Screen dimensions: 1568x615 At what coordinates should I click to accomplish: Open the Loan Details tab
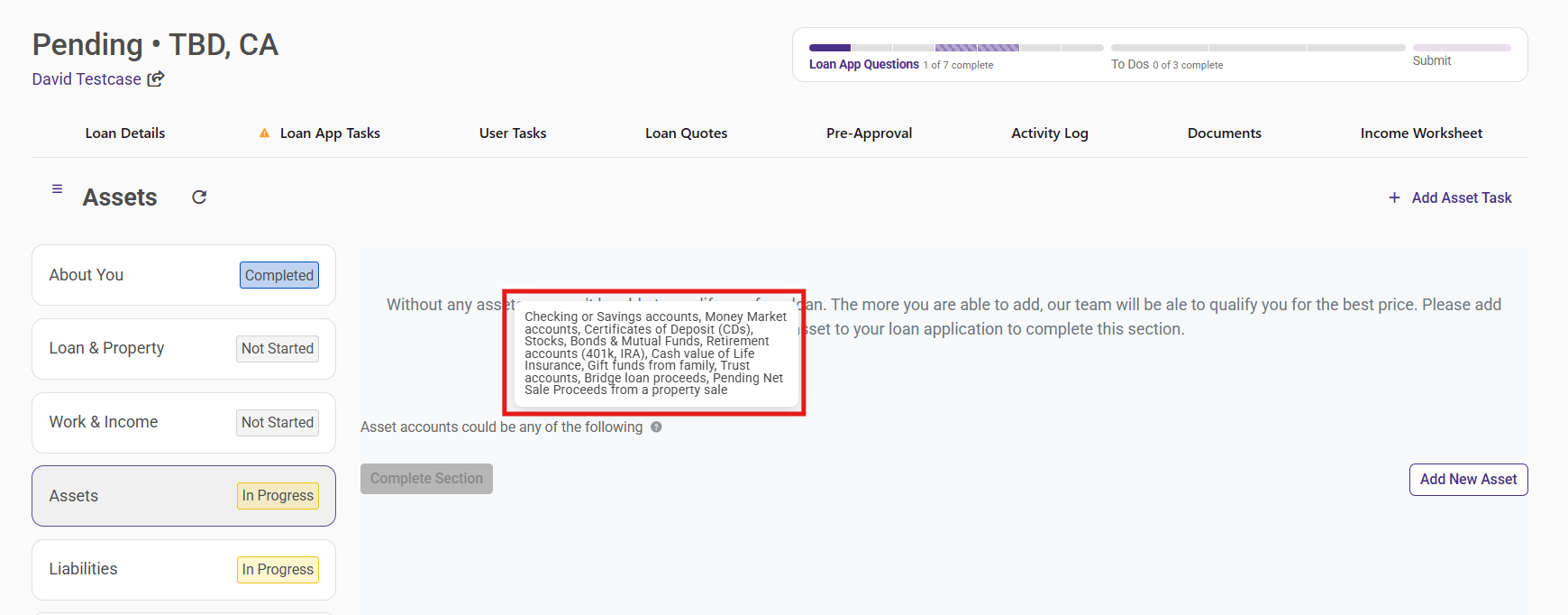(x=125, y=133)
